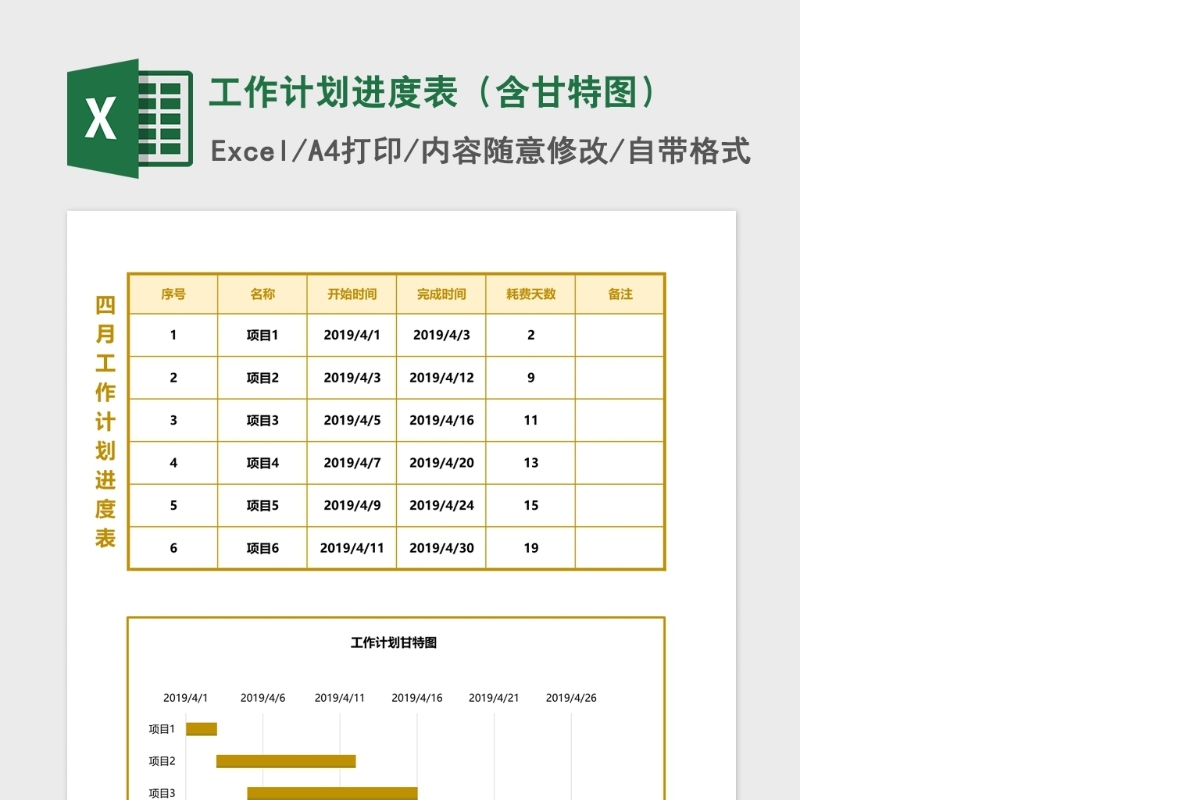Image resolution: width=1200 pixels, height=800 pixels.
Task: Select start date cell 2019/4/1
Action: point(352,335)
